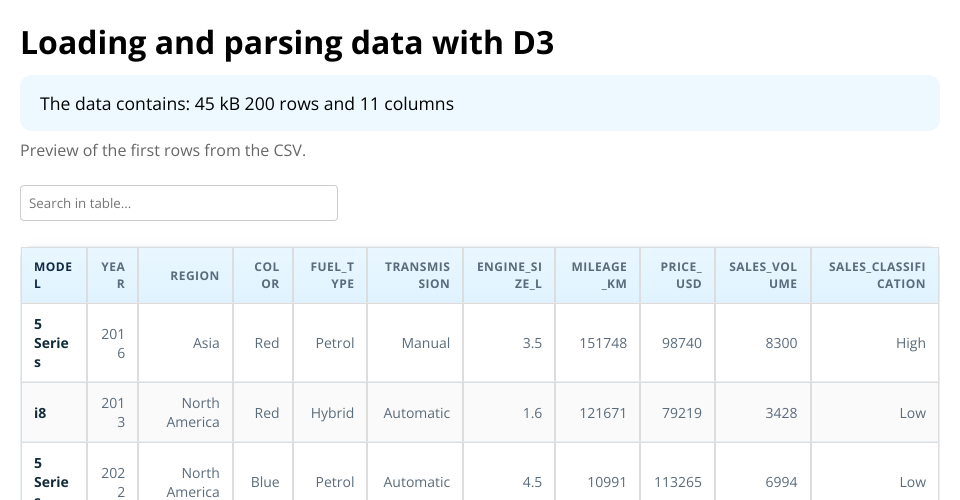The width and height of the screenshot is (960, 500).
Task: Sort by SALES_VOLUME column header
Action: point(763,275)
